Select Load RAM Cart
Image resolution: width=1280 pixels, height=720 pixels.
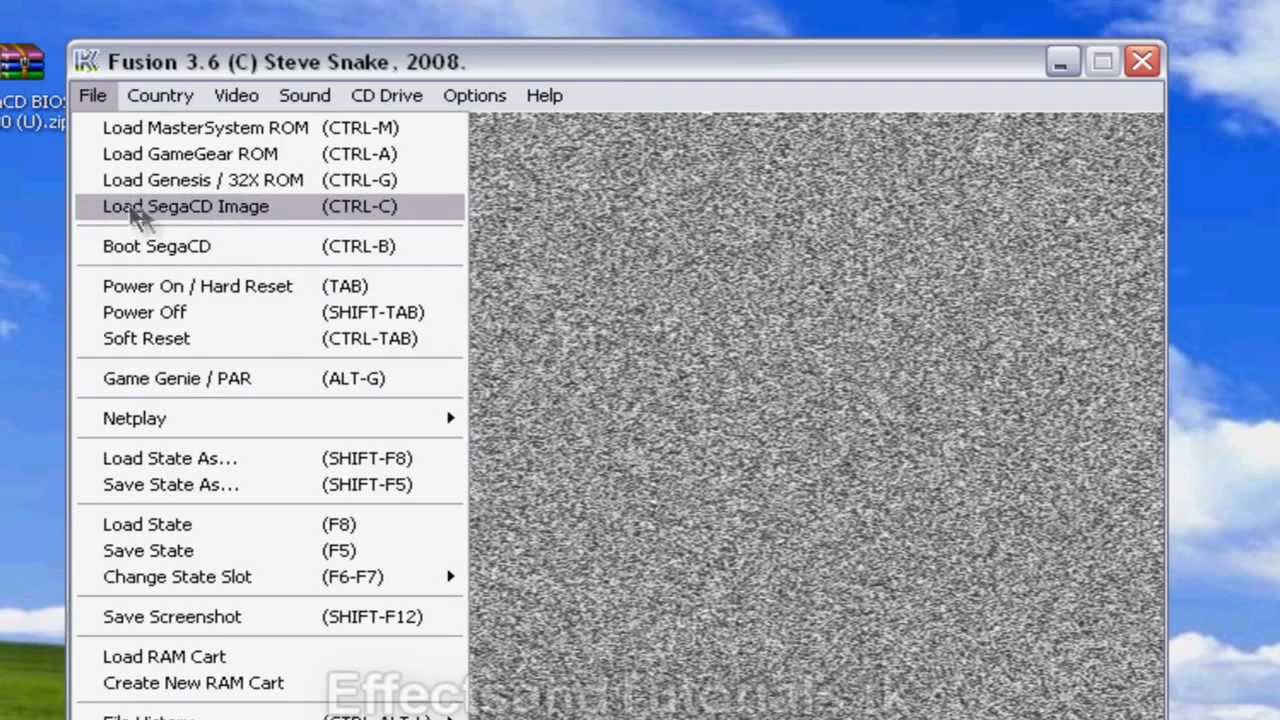click(x=270, y=656)
